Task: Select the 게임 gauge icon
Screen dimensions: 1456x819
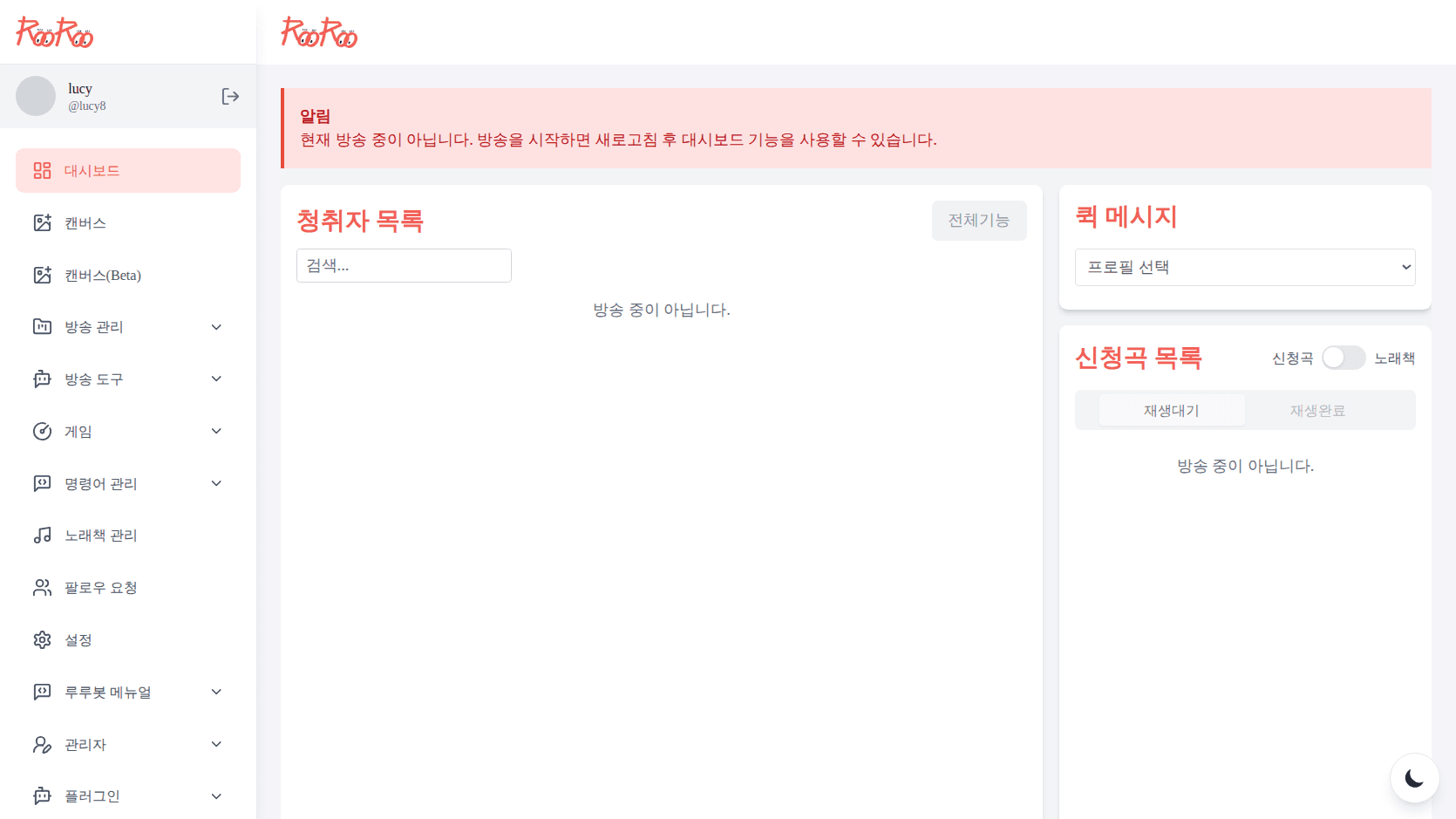Action: [42, 431]
